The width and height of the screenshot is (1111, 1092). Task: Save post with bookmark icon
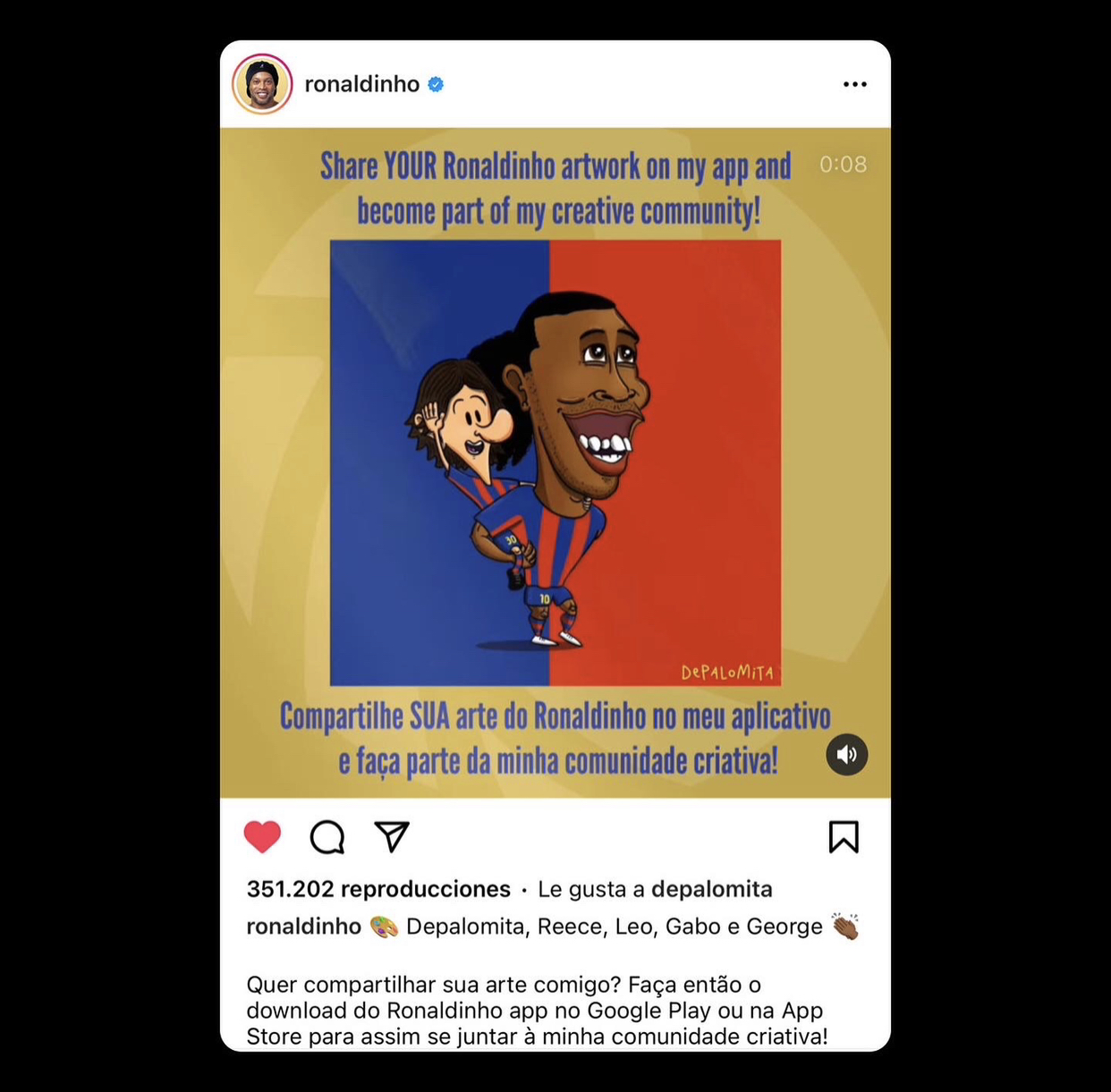click(844, 837)
